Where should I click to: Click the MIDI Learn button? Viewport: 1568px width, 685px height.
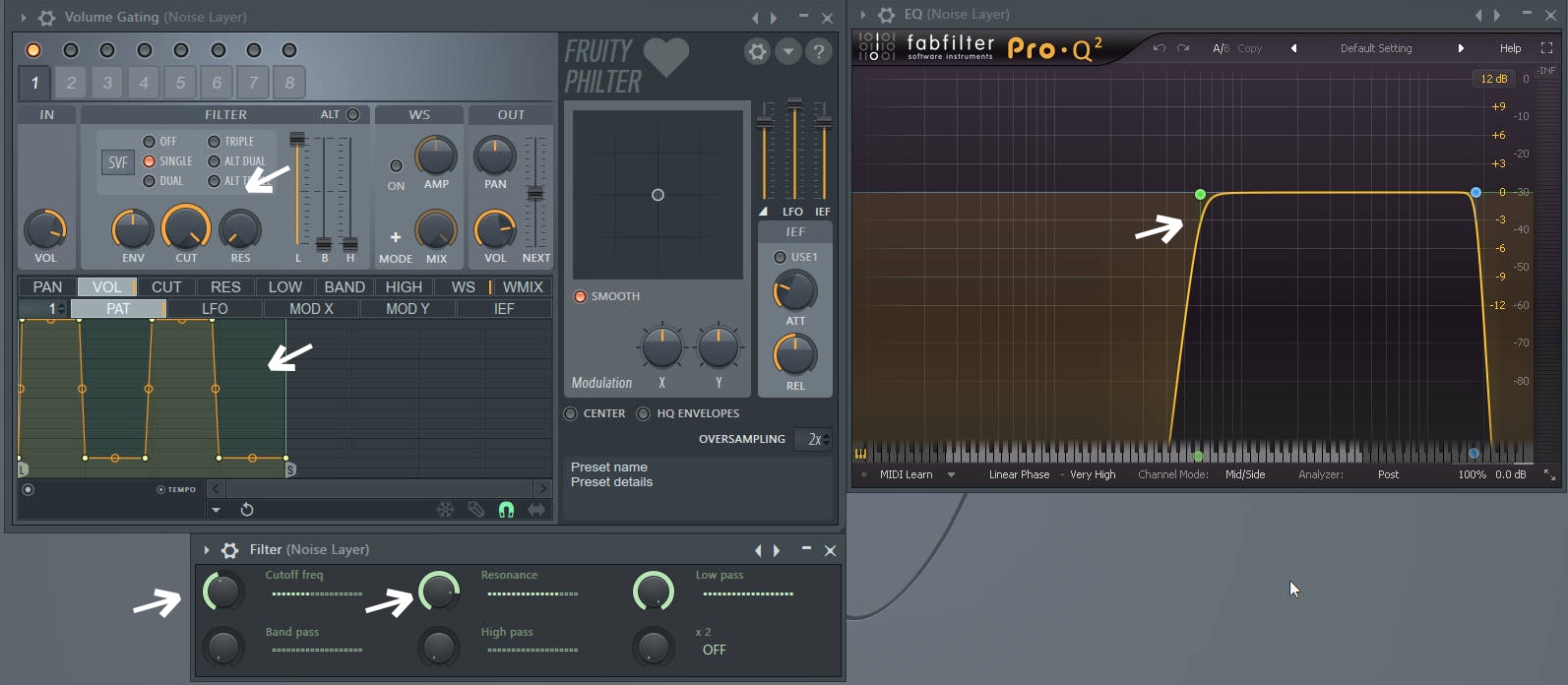coord(906,474)
